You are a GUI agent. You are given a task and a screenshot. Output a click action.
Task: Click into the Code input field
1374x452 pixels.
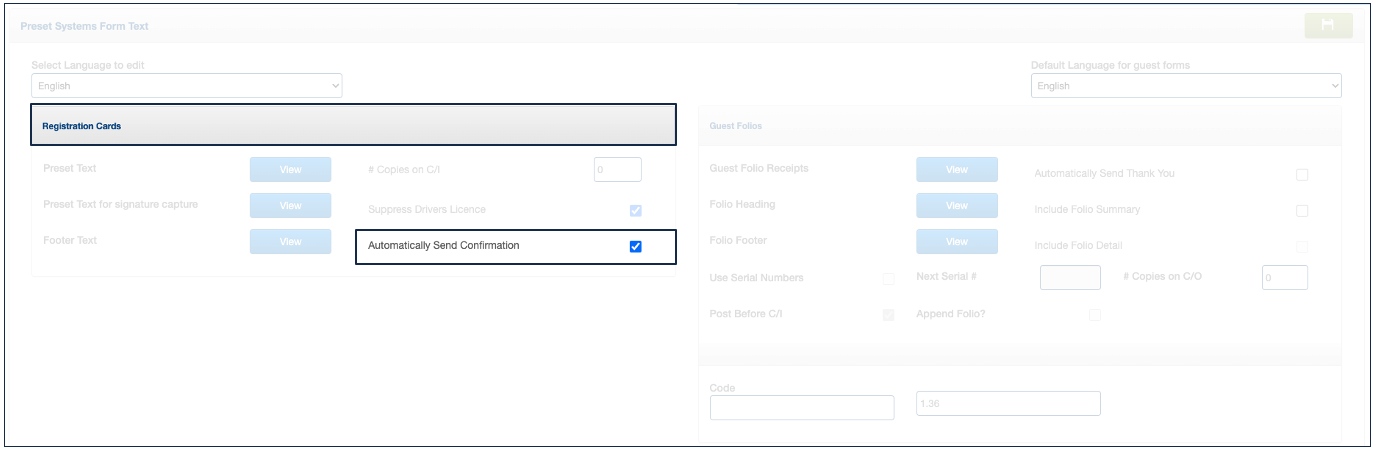tap(801, 407)
